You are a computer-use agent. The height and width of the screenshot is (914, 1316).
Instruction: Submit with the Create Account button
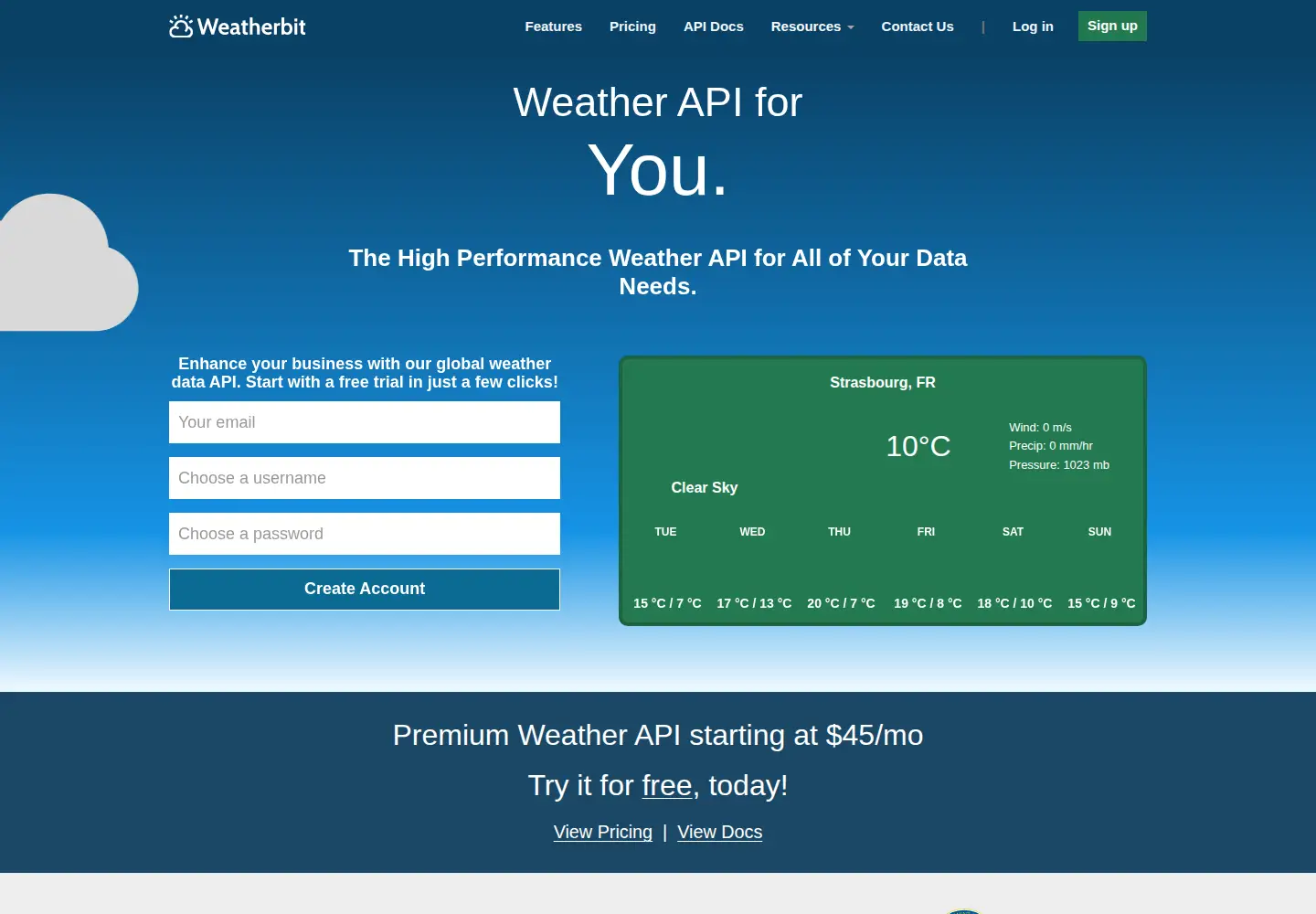click(365, 590)
